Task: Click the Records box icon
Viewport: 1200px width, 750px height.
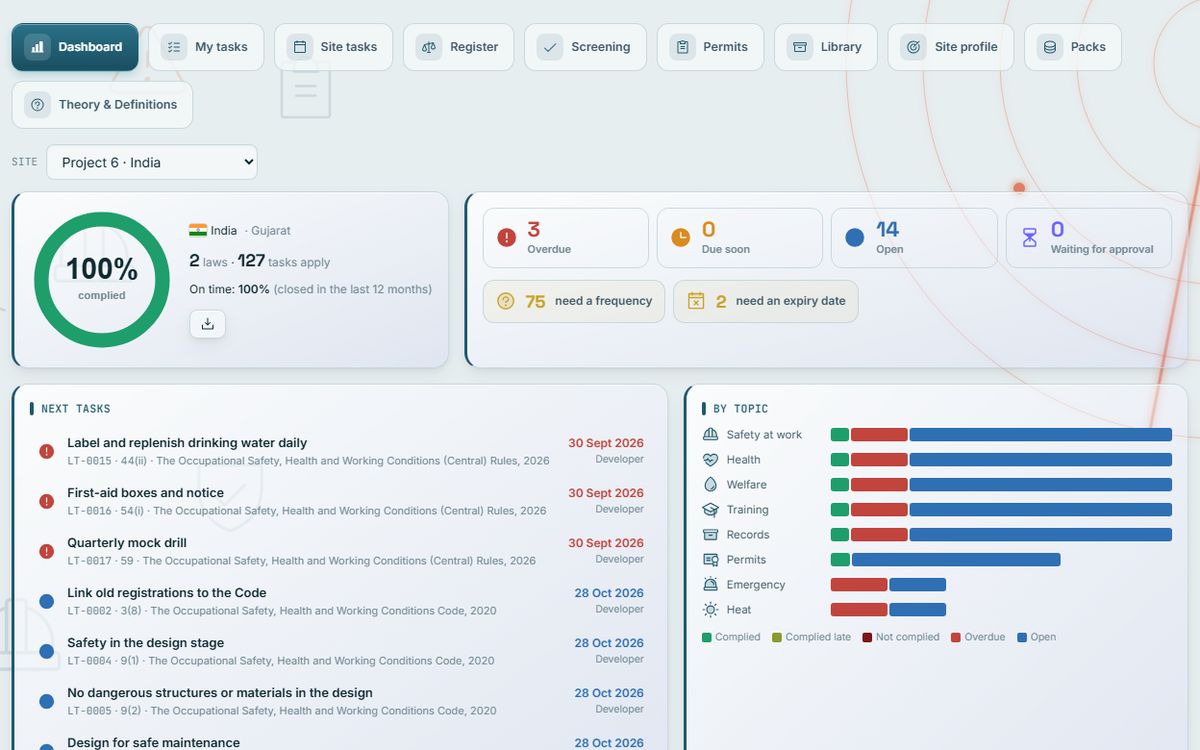Action: tap(711, 535)
